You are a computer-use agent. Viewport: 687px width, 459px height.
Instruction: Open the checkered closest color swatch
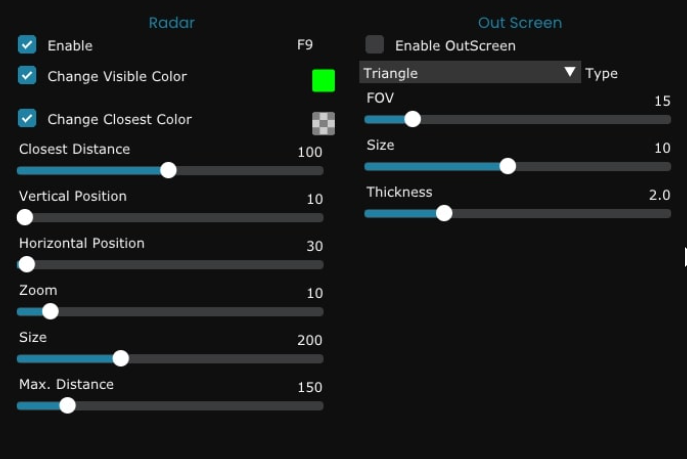(323, 123)
